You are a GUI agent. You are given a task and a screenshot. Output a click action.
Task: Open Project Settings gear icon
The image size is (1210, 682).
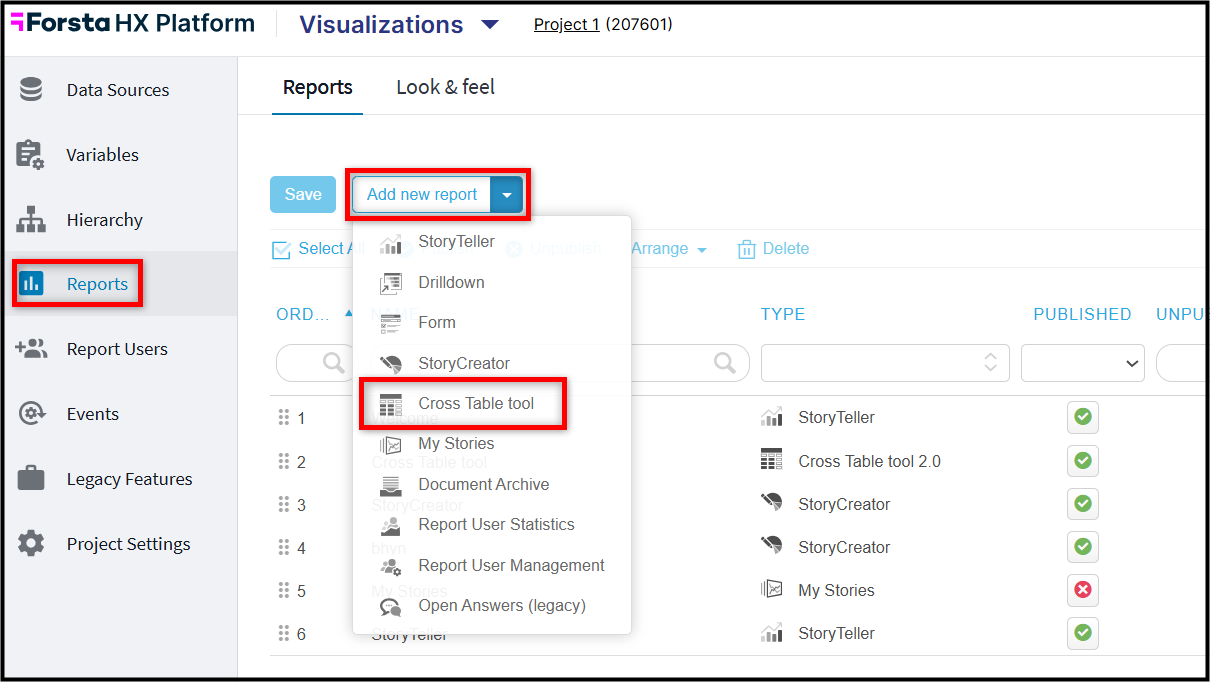point(31,544)
